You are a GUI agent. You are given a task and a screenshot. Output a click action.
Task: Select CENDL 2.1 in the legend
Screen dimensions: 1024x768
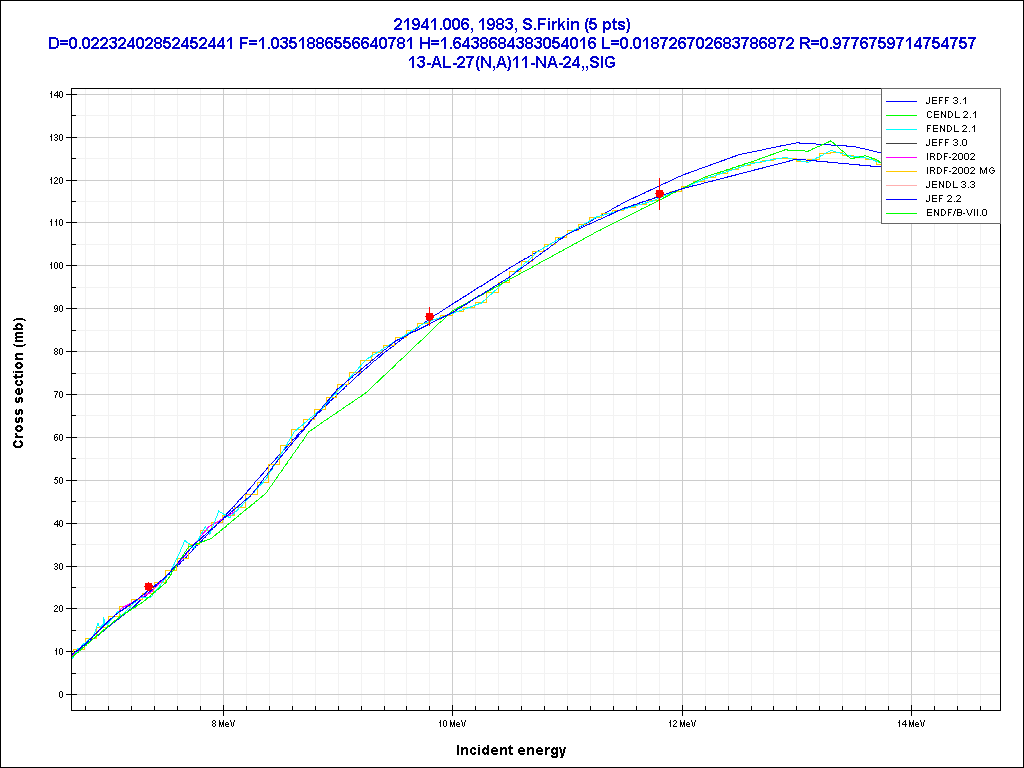(951, 115)
